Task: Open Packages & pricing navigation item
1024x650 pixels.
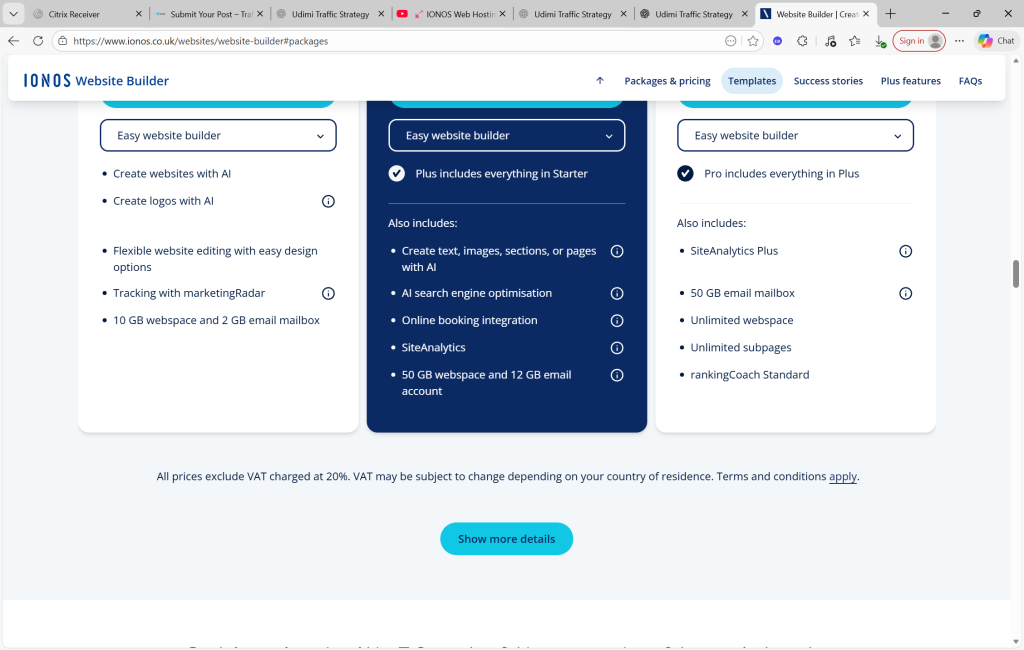Action: [667, 81]
